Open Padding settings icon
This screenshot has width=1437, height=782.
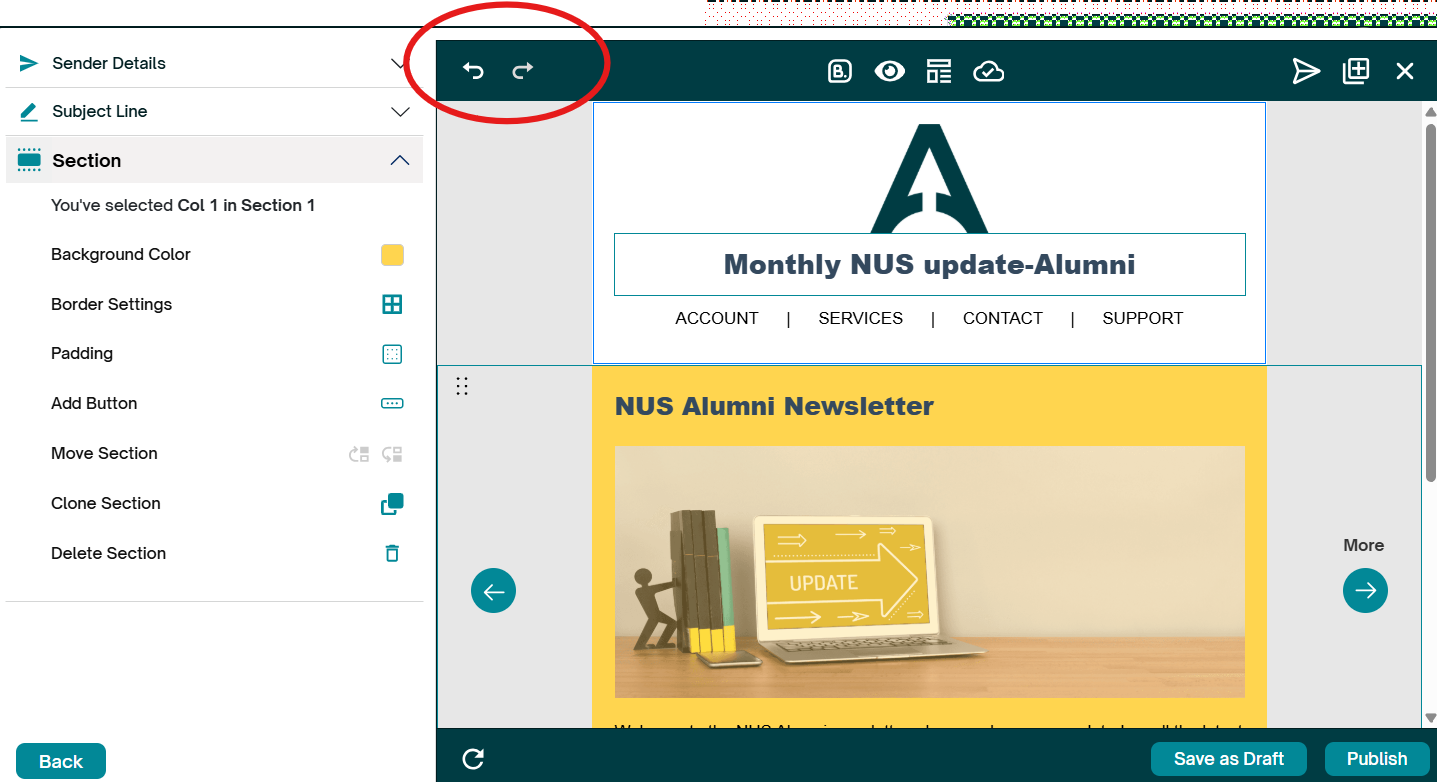[392, 354]
